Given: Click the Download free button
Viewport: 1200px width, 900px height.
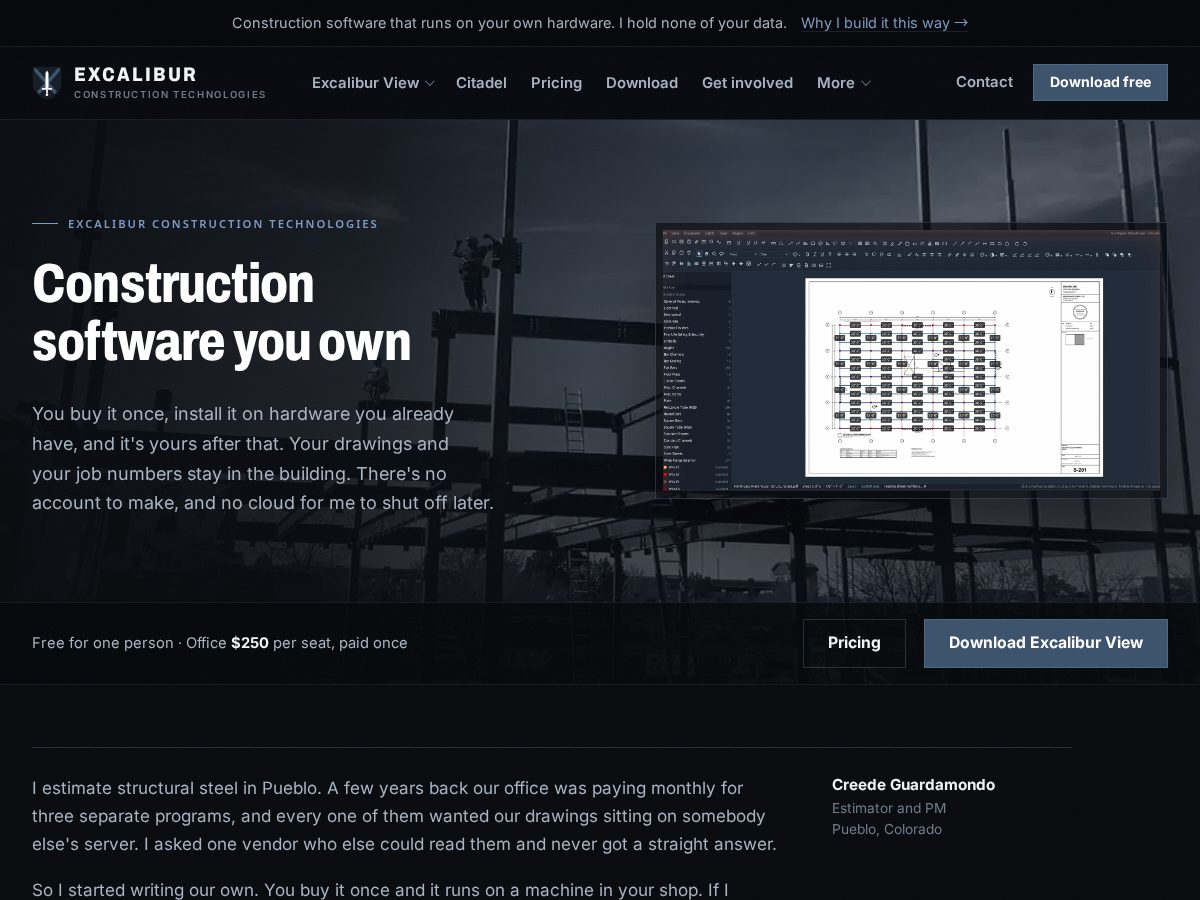Looking at the screenshot, I should [x=1100, y=82].
